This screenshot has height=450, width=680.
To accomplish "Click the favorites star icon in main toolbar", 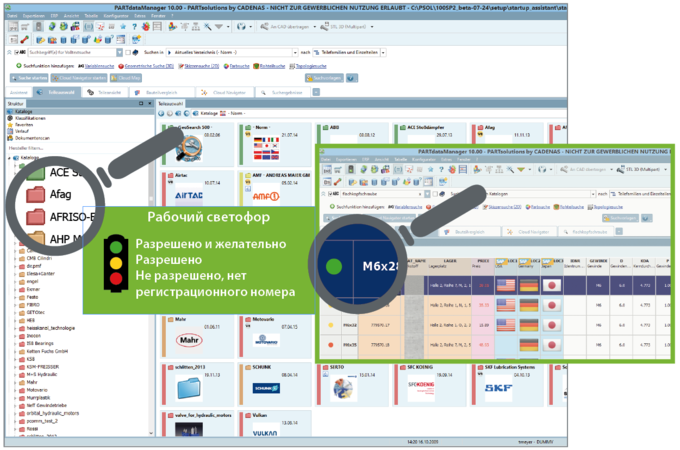I will (x=123, y=27).
